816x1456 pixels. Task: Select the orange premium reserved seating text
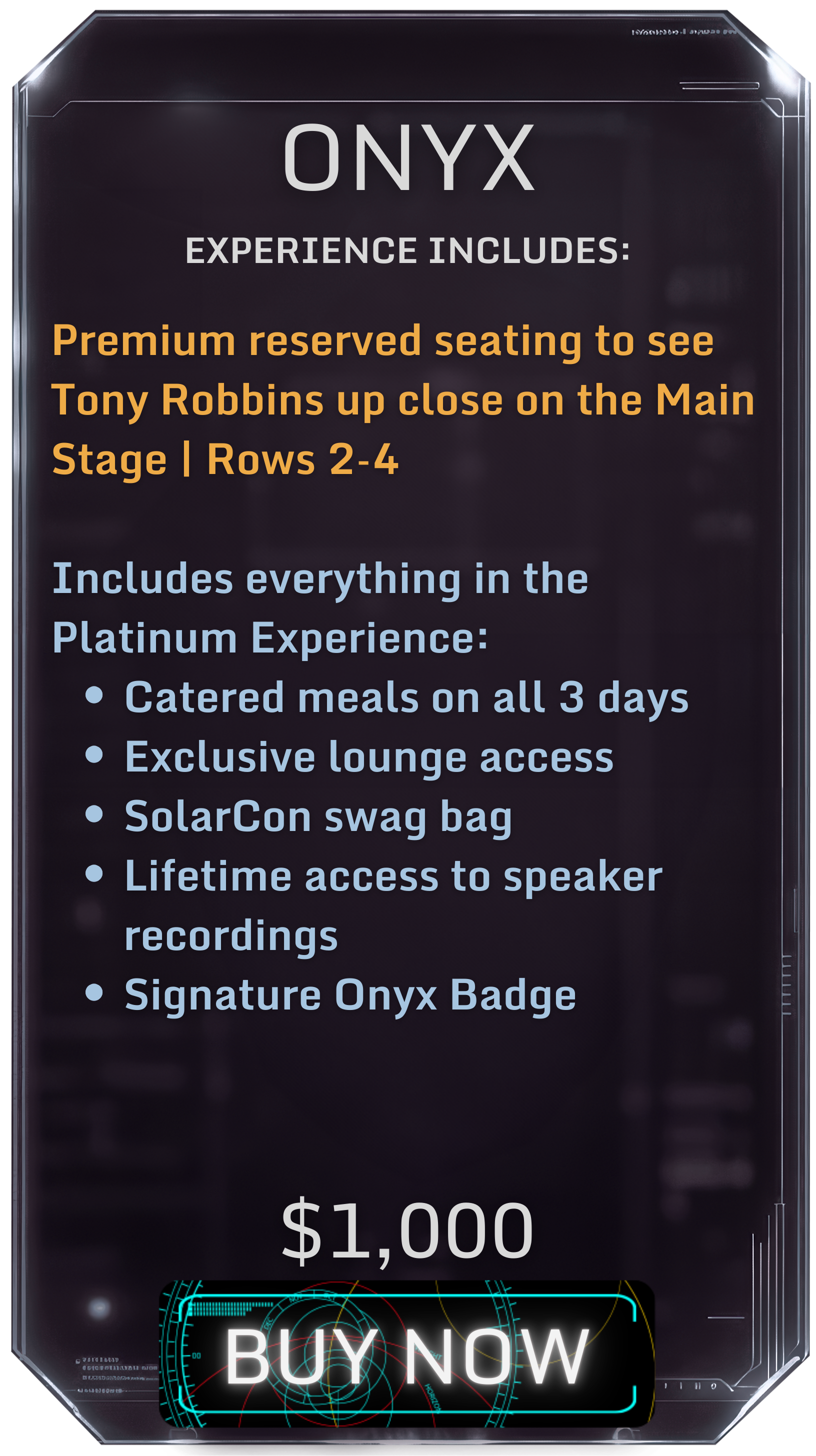[403, 400]
